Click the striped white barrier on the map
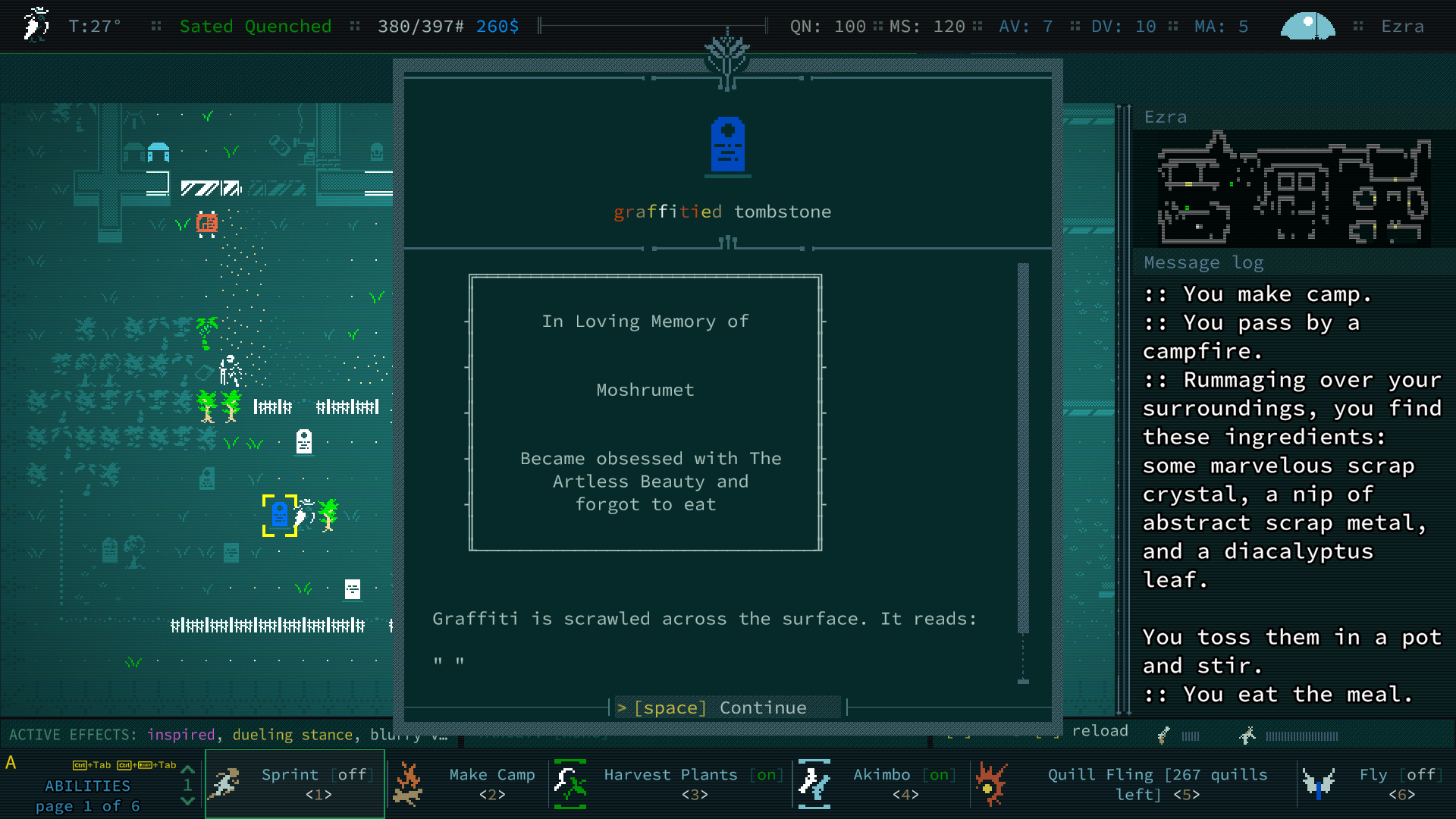Viewport: 1456px width, 819px height. pos(212,188)
